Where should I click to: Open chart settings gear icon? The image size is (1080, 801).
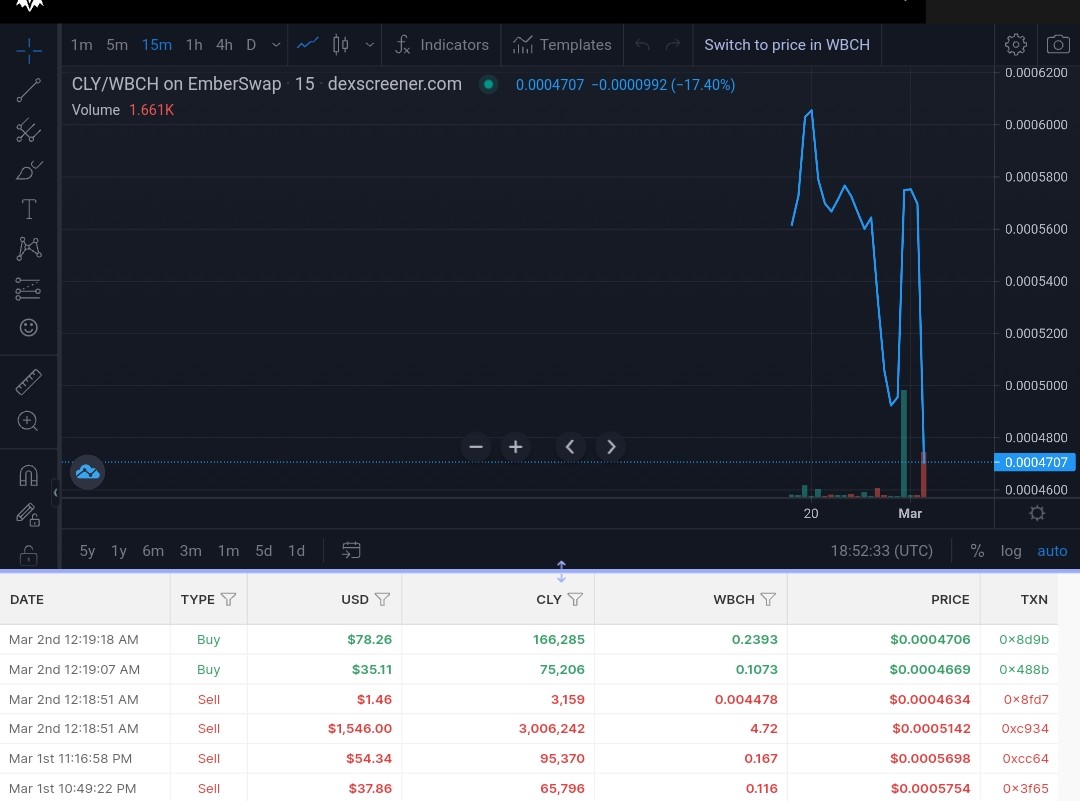pos(1015,45)
